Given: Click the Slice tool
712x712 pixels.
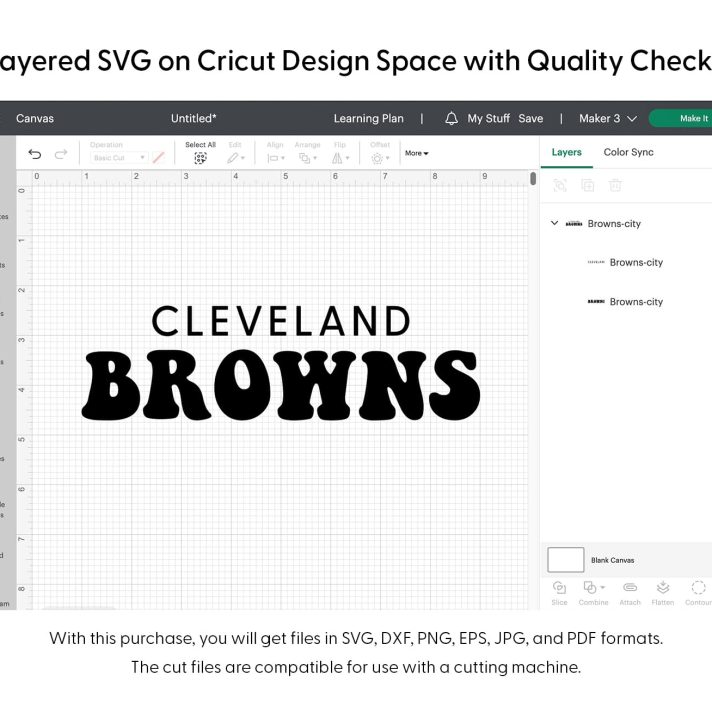Looking at the screenshot, I should (559, 593).
